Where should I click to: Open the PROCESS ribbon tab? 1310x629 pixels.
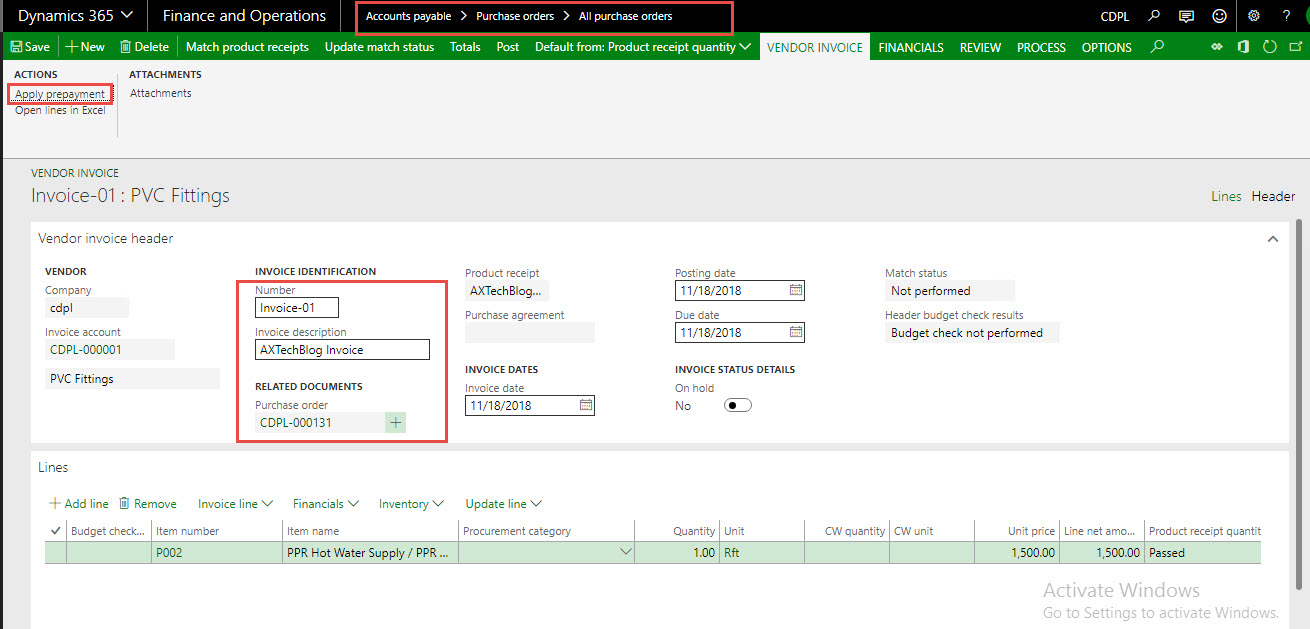pos(1042,47)
